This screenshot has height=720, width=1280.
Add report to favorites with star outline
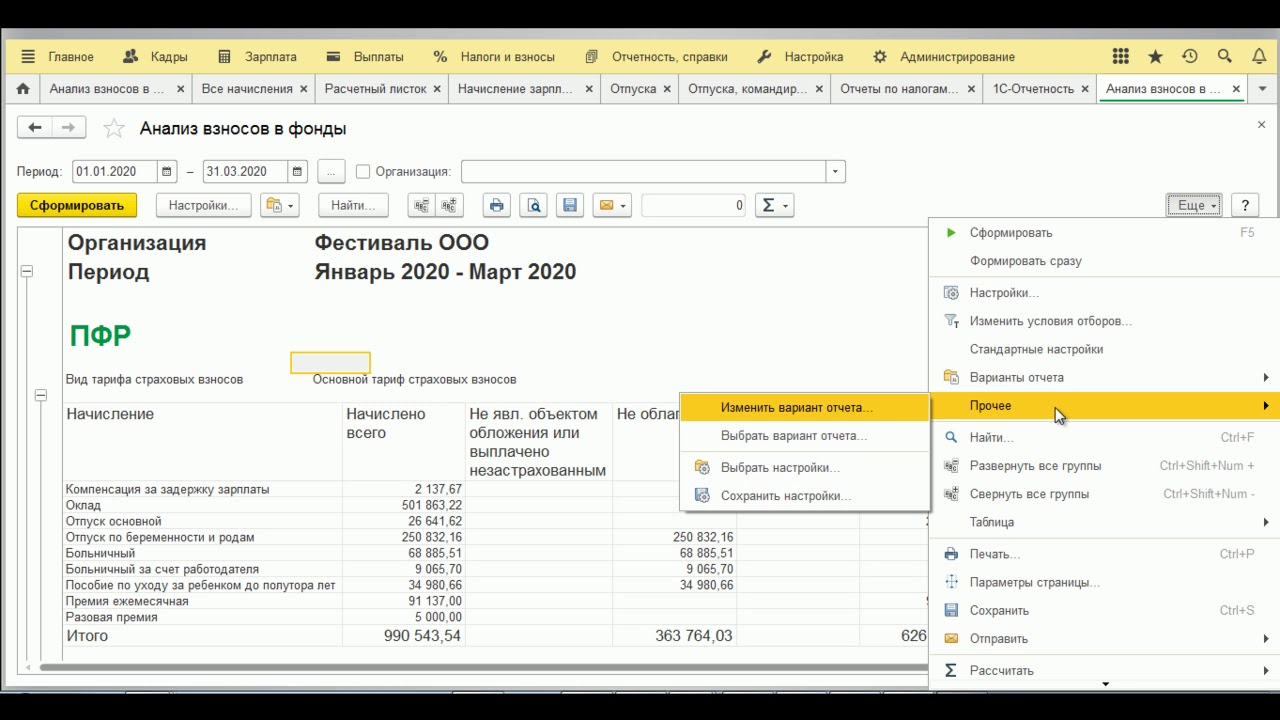pyautogui.click(x=115, y=128)
